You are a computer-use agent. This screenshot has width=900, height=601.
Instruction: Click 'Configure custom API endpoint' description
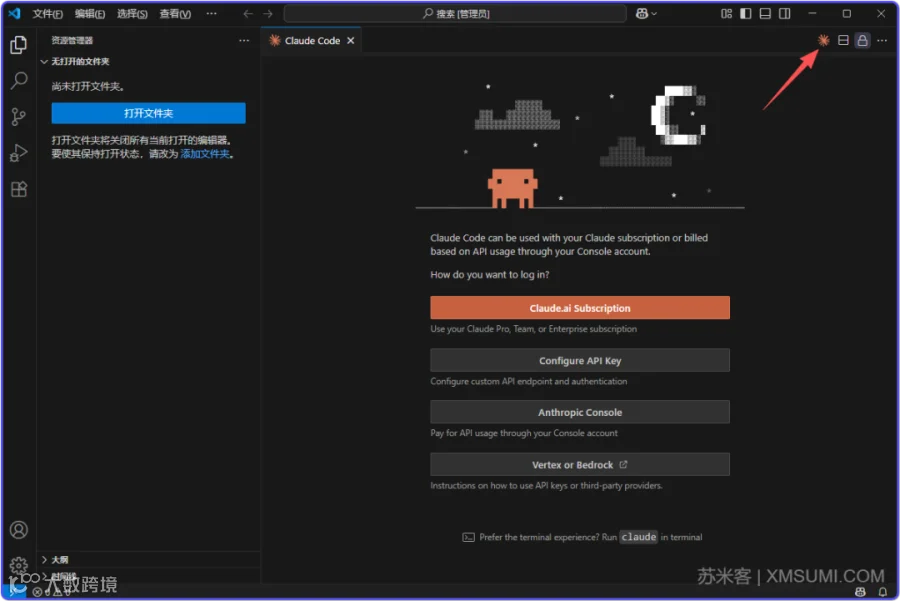click(x=529, y=381)
